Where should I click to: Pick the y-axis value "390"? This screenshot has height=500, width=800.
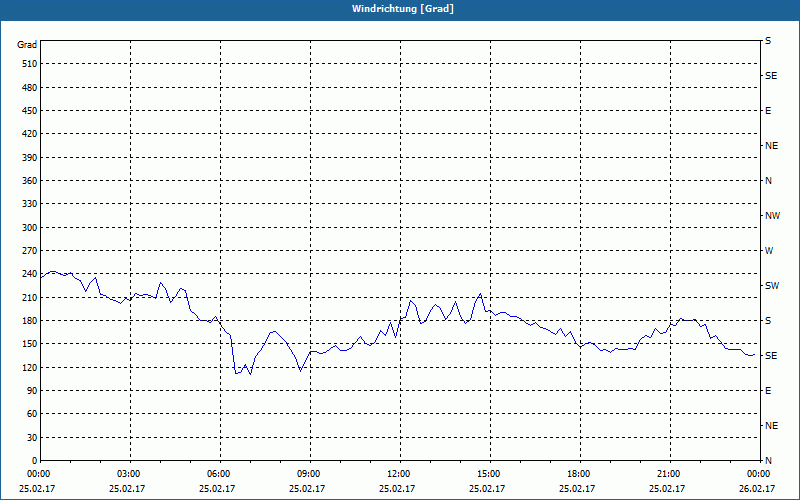coord(30,158)
